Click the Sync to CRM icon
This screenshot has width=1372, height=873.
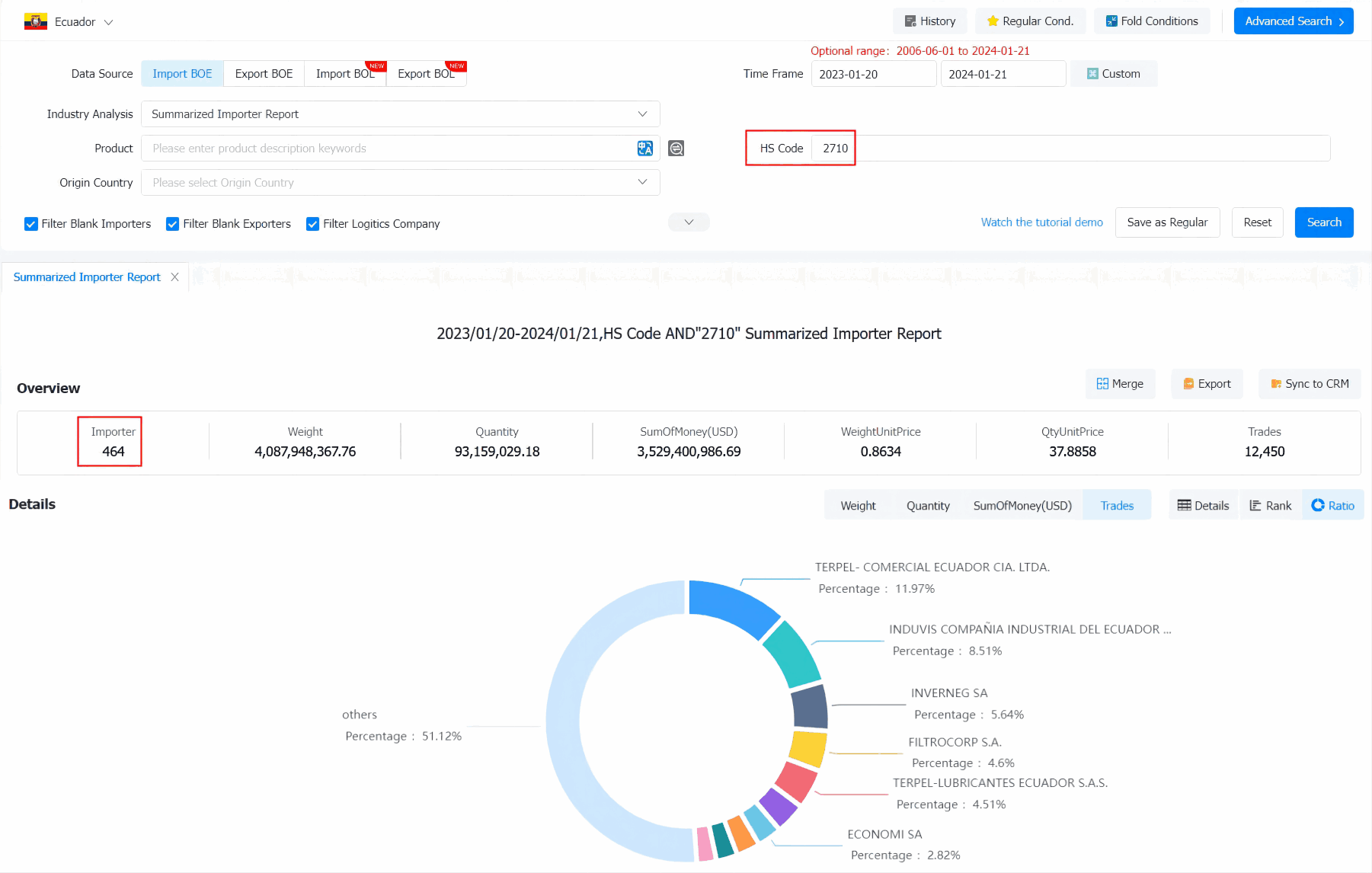(1276, 384)
